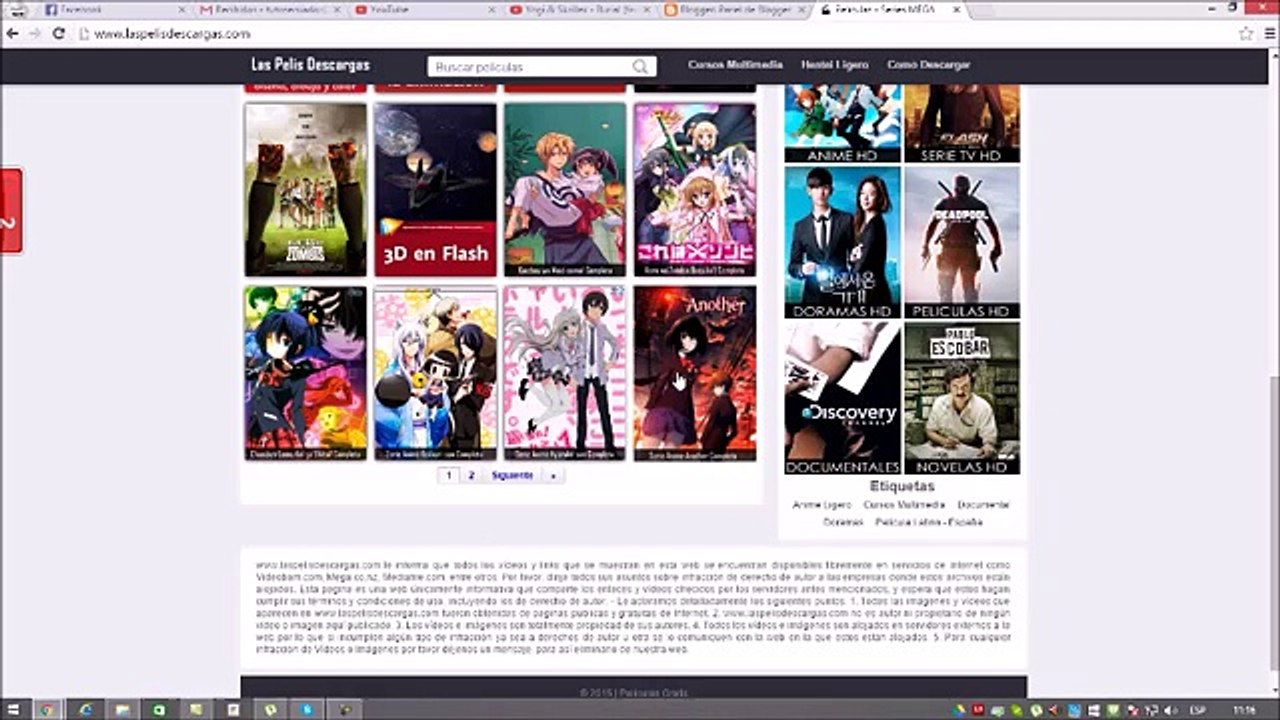Open the Scouts vs Zombies poster
This screenshot has width=1280, height=720.
[306, 190]
